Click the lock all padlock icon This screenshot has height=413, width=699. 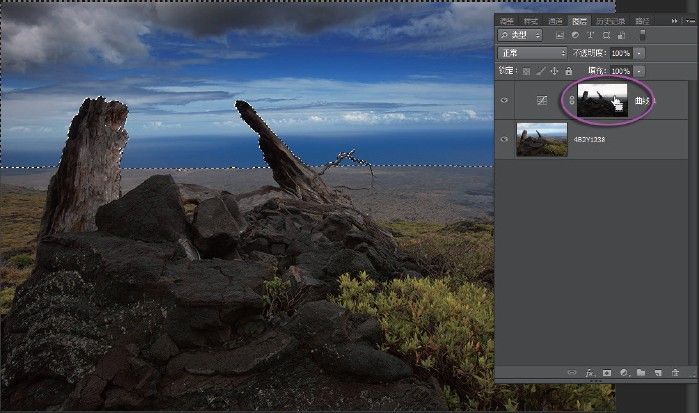[569, 71]
